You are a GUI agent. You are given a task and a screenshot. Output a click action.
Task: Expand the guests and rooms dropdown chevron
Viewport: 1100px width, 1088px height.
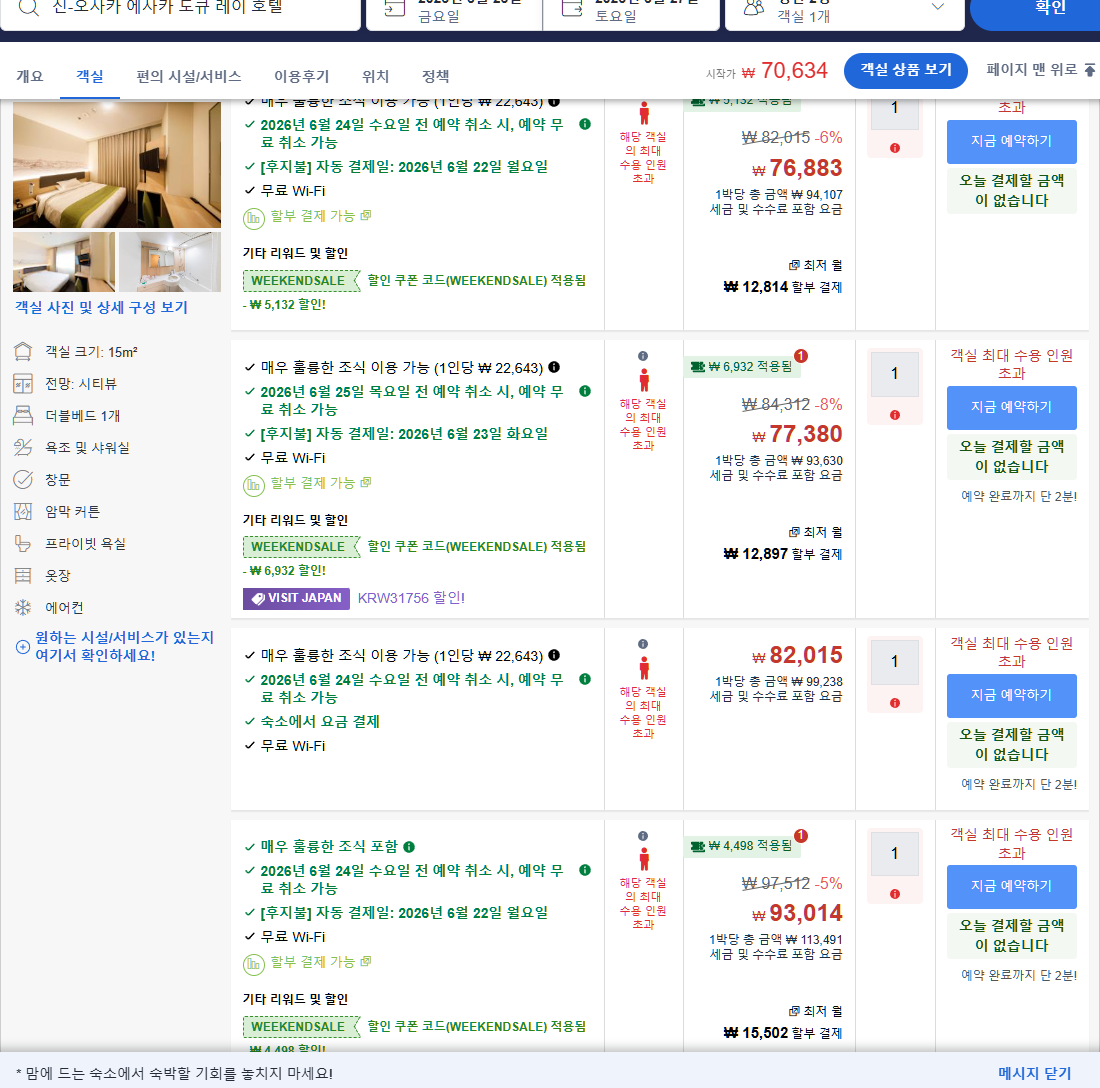(937, 6)
